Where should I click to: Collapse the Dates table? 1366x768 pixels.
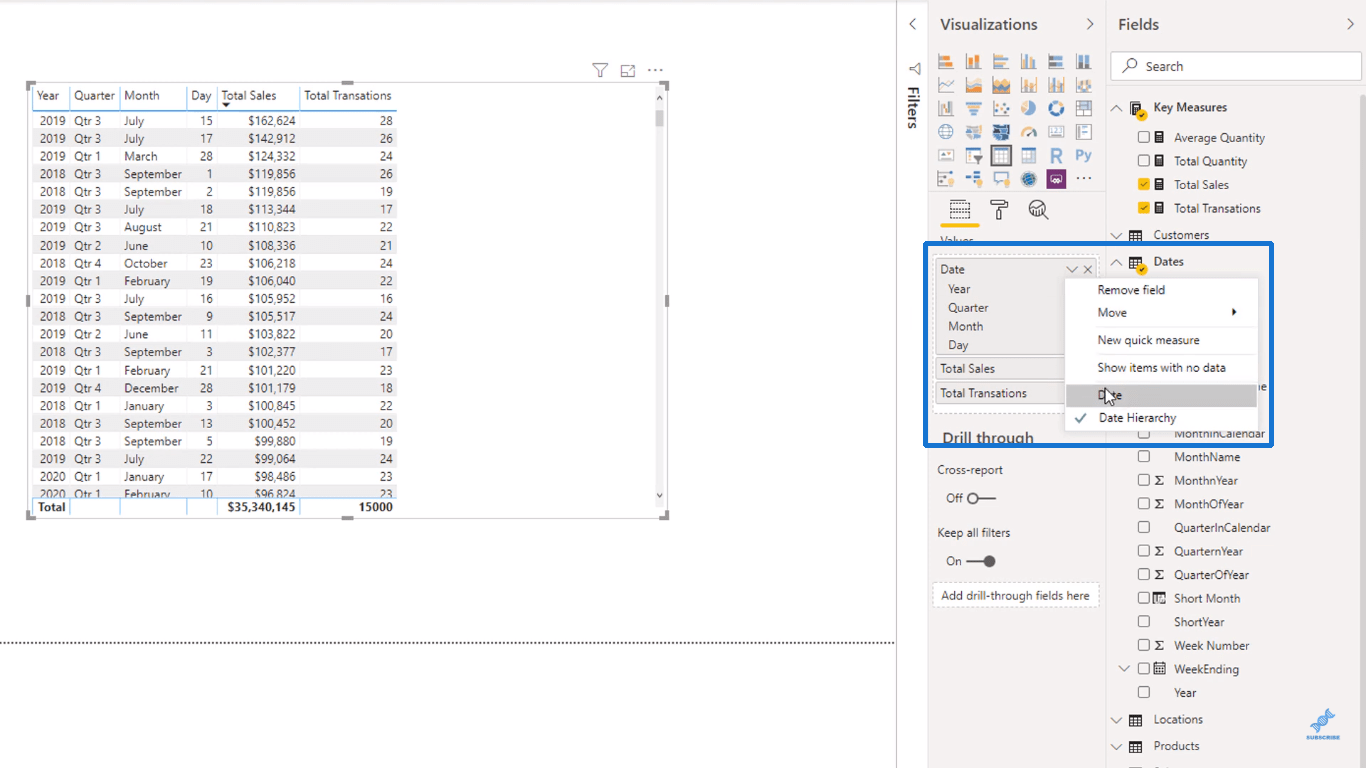(1117, 262)
